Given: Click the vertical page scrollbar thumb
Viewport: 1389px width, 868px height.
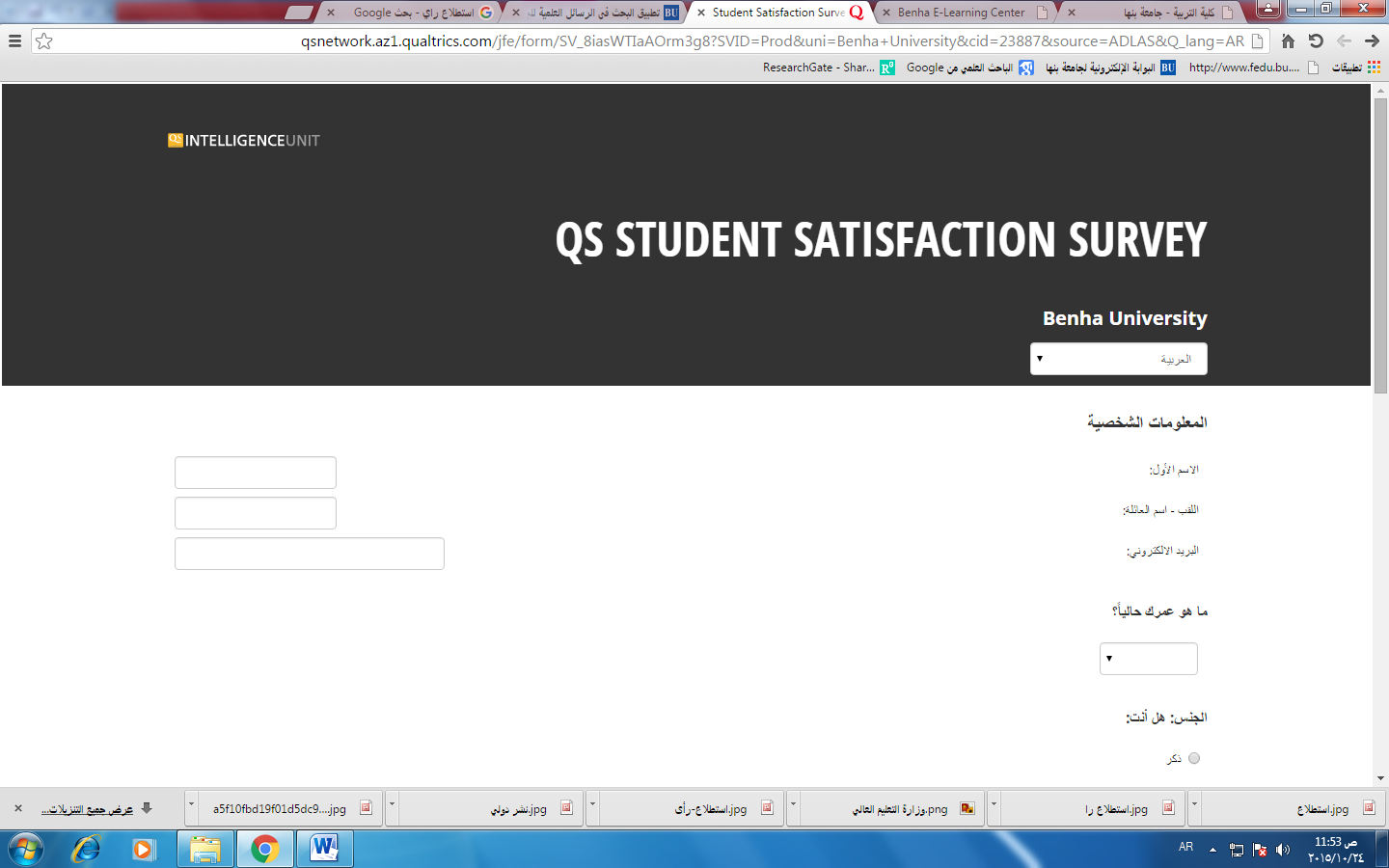Looking at the screenshot, I should 1380,246.
